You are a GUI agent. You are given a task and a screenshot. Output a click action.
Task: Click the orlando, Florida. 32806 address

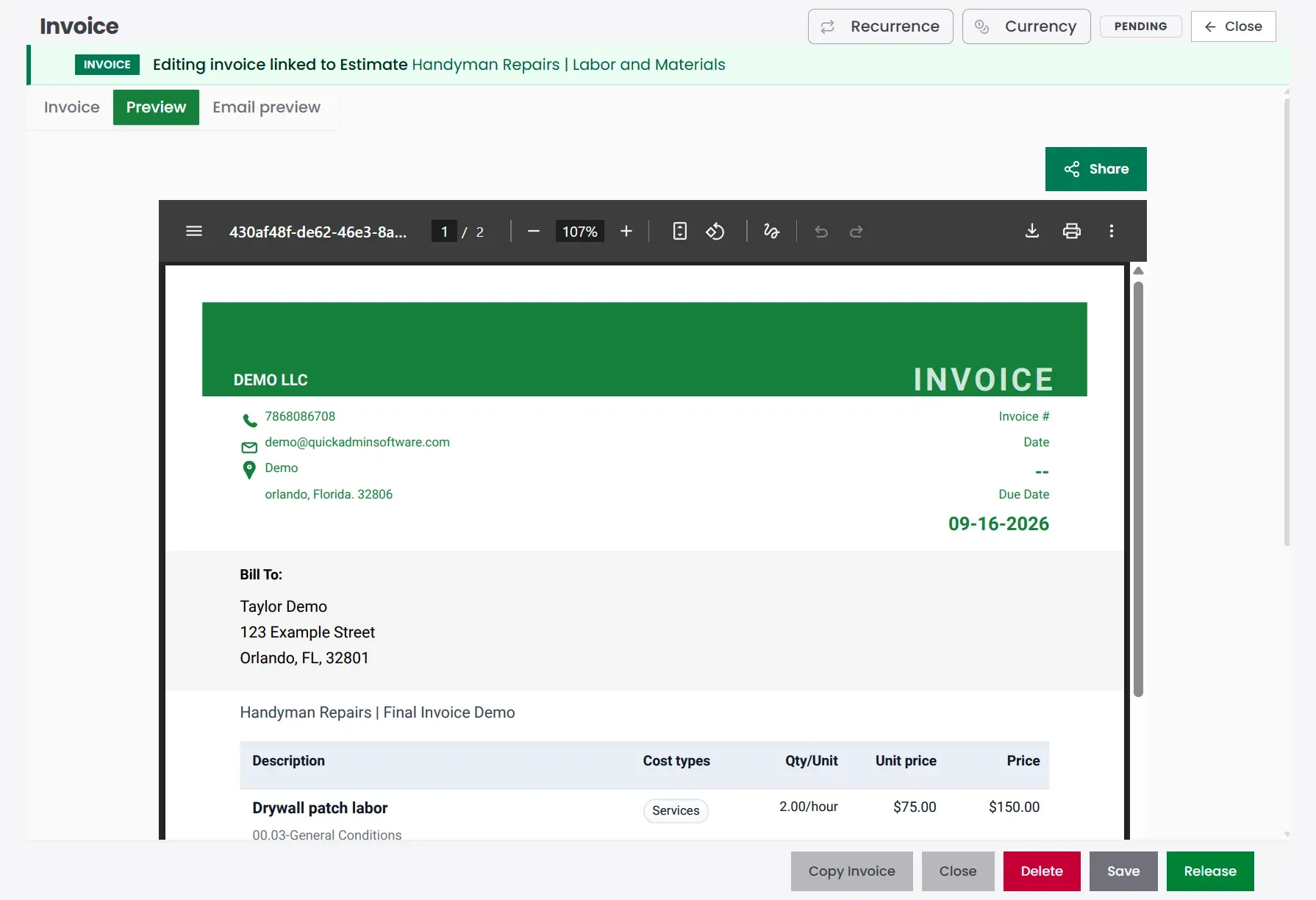point(329,494)
